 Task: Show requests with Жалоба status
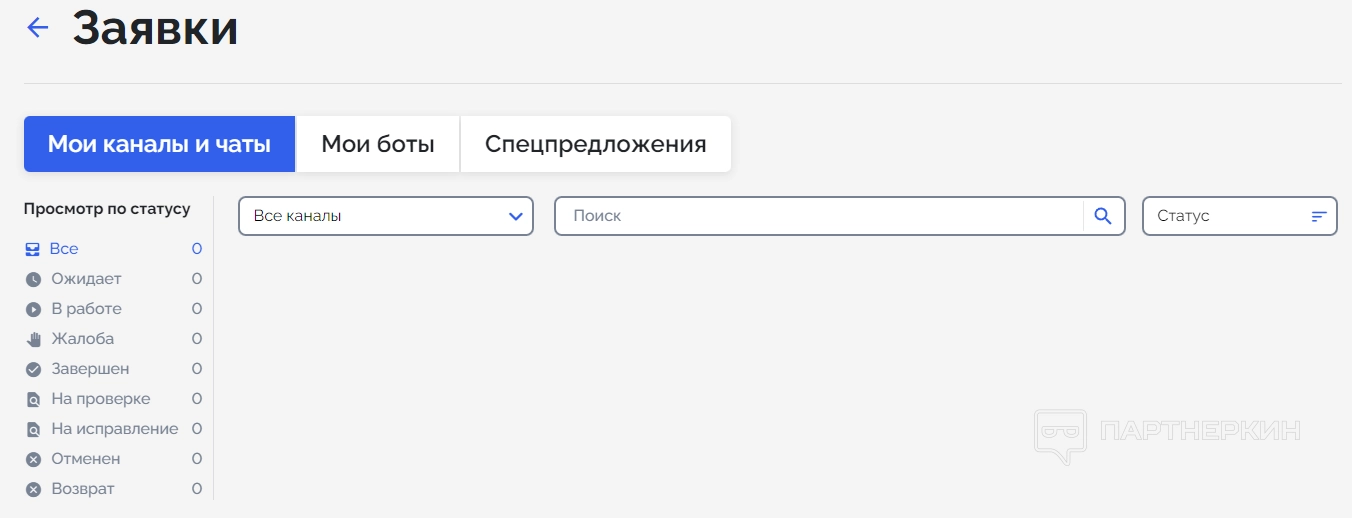pos(83,339)
